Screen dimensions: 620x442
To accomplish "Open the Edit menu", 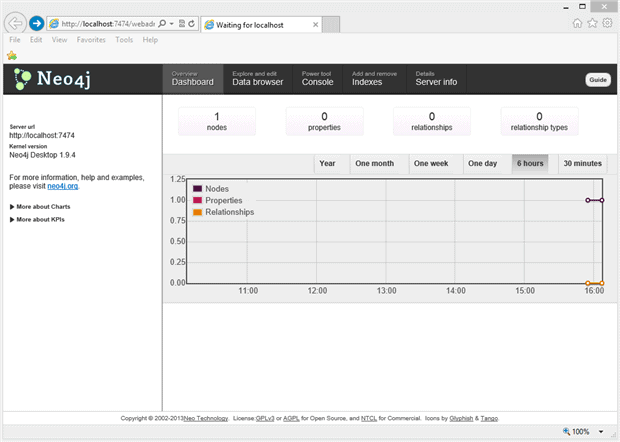I will click(x=36, y=40).
